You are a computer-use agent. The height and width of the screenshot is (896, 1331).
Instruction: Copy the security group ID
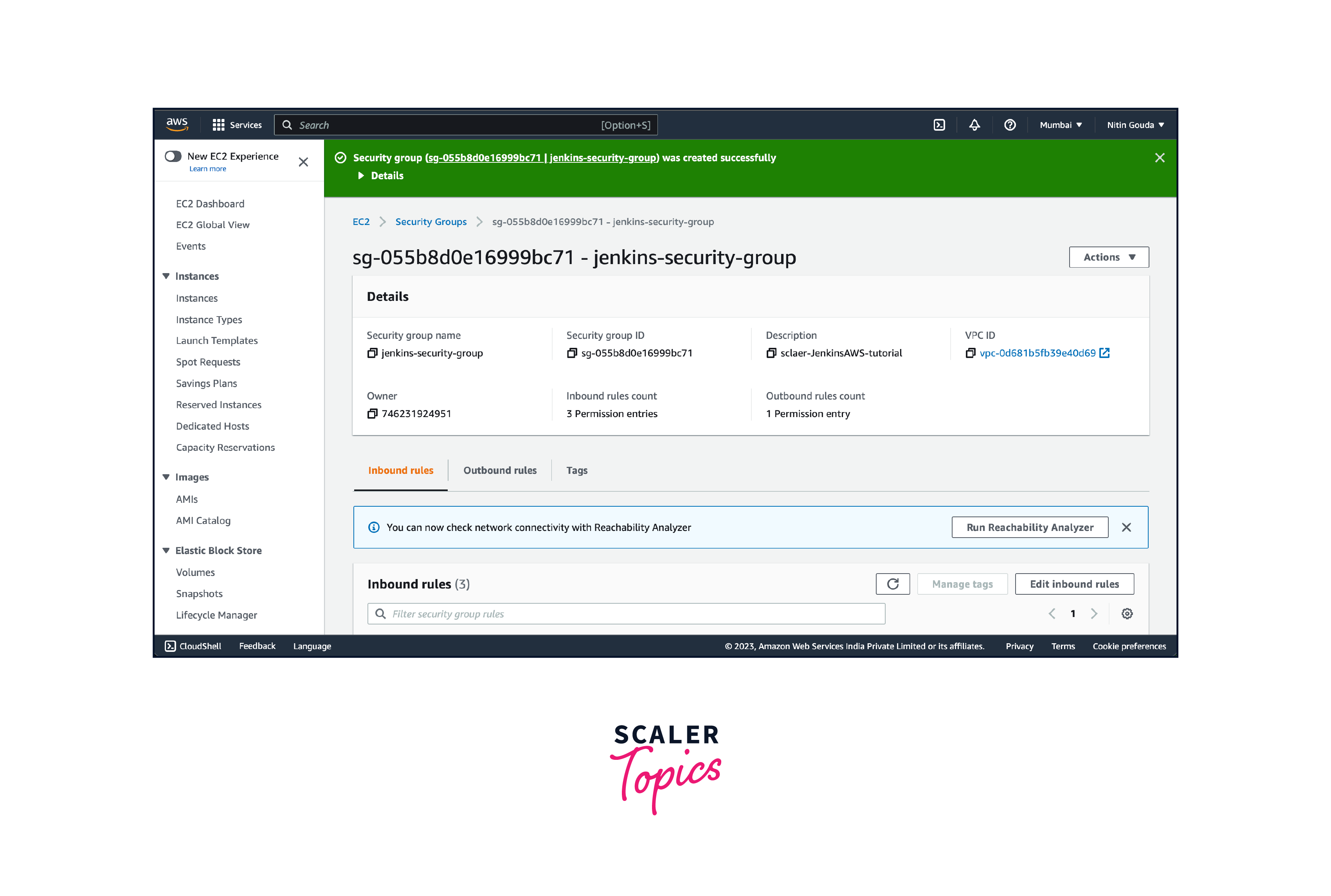click(572, 353)
